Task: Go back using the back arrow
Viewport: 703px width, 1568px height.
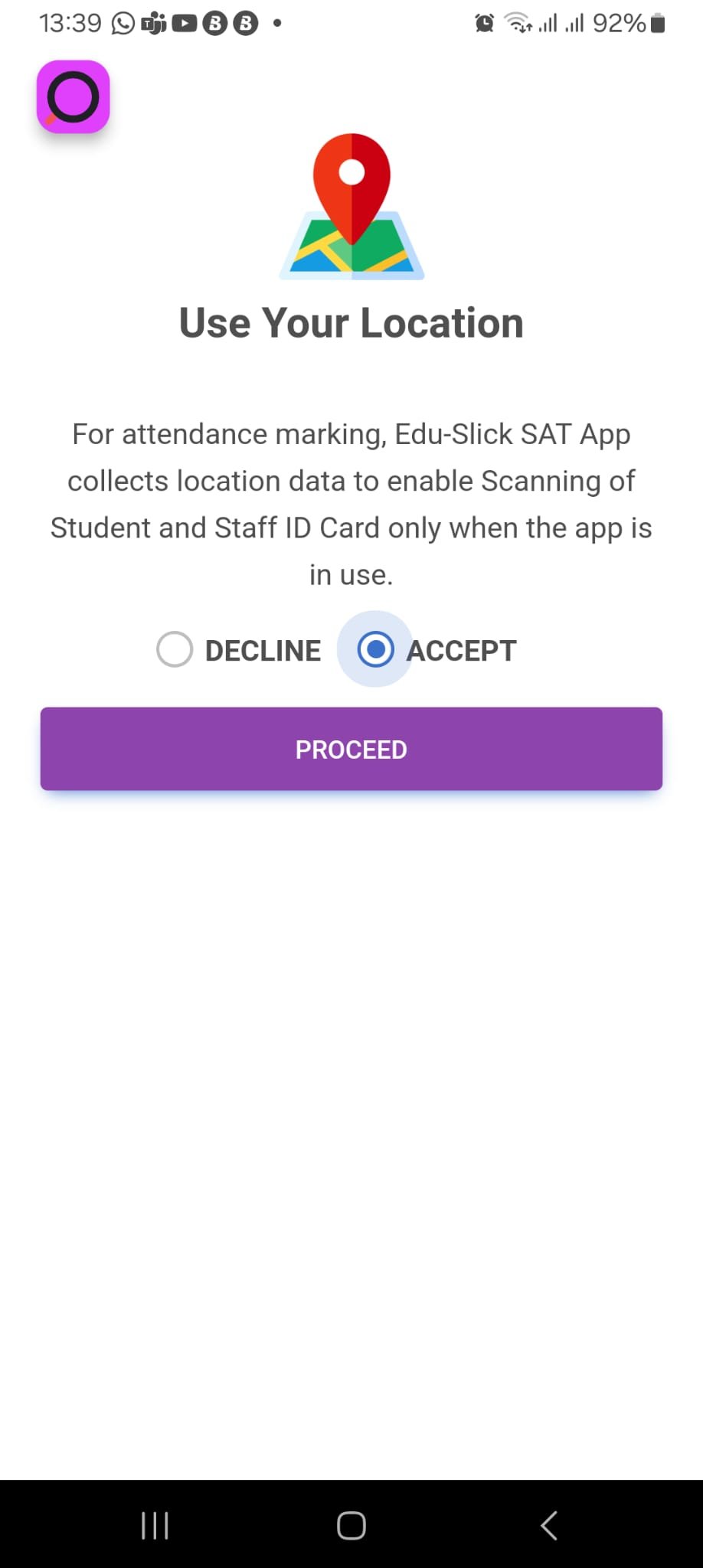Action: tap(548, 1525)
